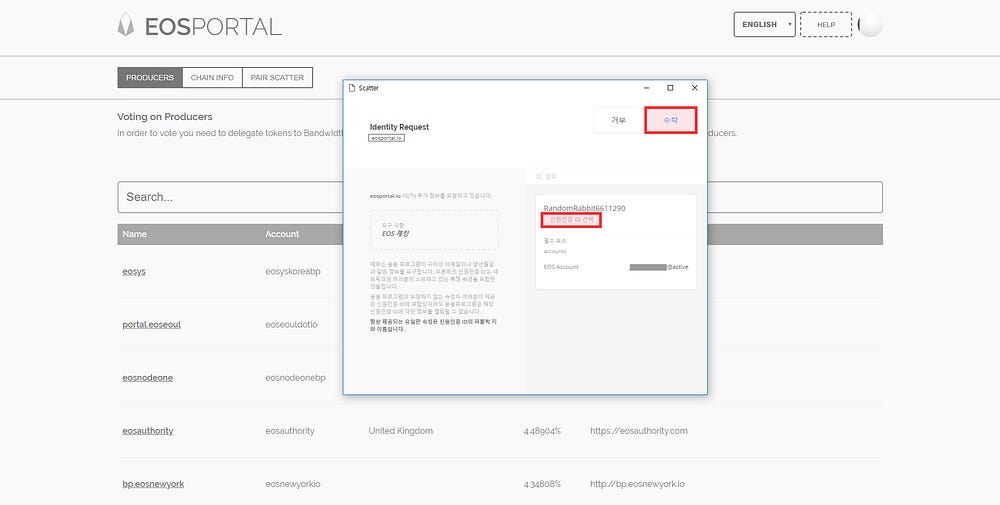The width and height of the screenshot is (1000, 505).
Task: Click the 거부 (deny) button
Action: (619, 120)
